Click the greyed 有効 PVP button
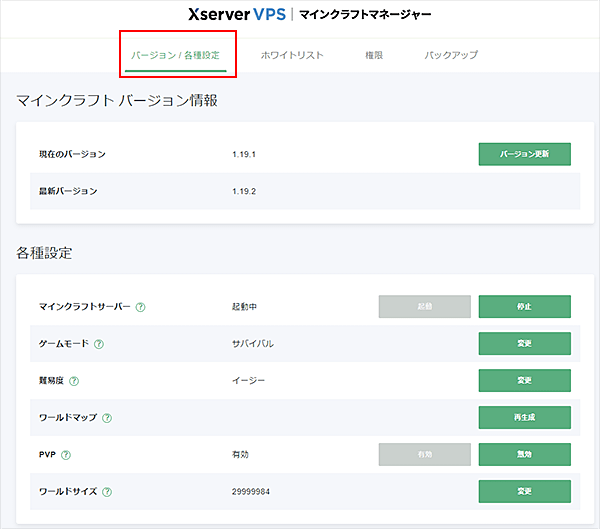Viewport: 600px width, 529px height. click(x=425, y=454)
